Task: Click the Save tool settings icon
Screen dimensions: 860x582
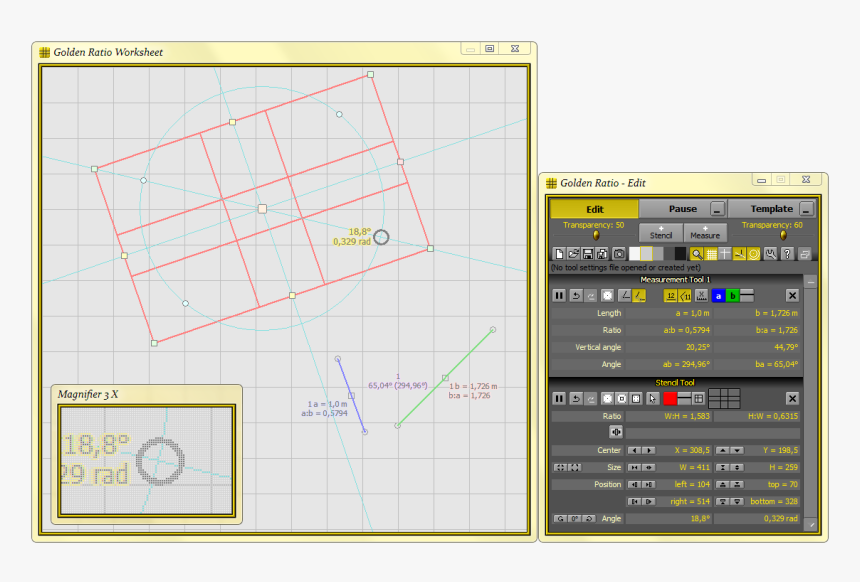Action: (x=588, y=253)
